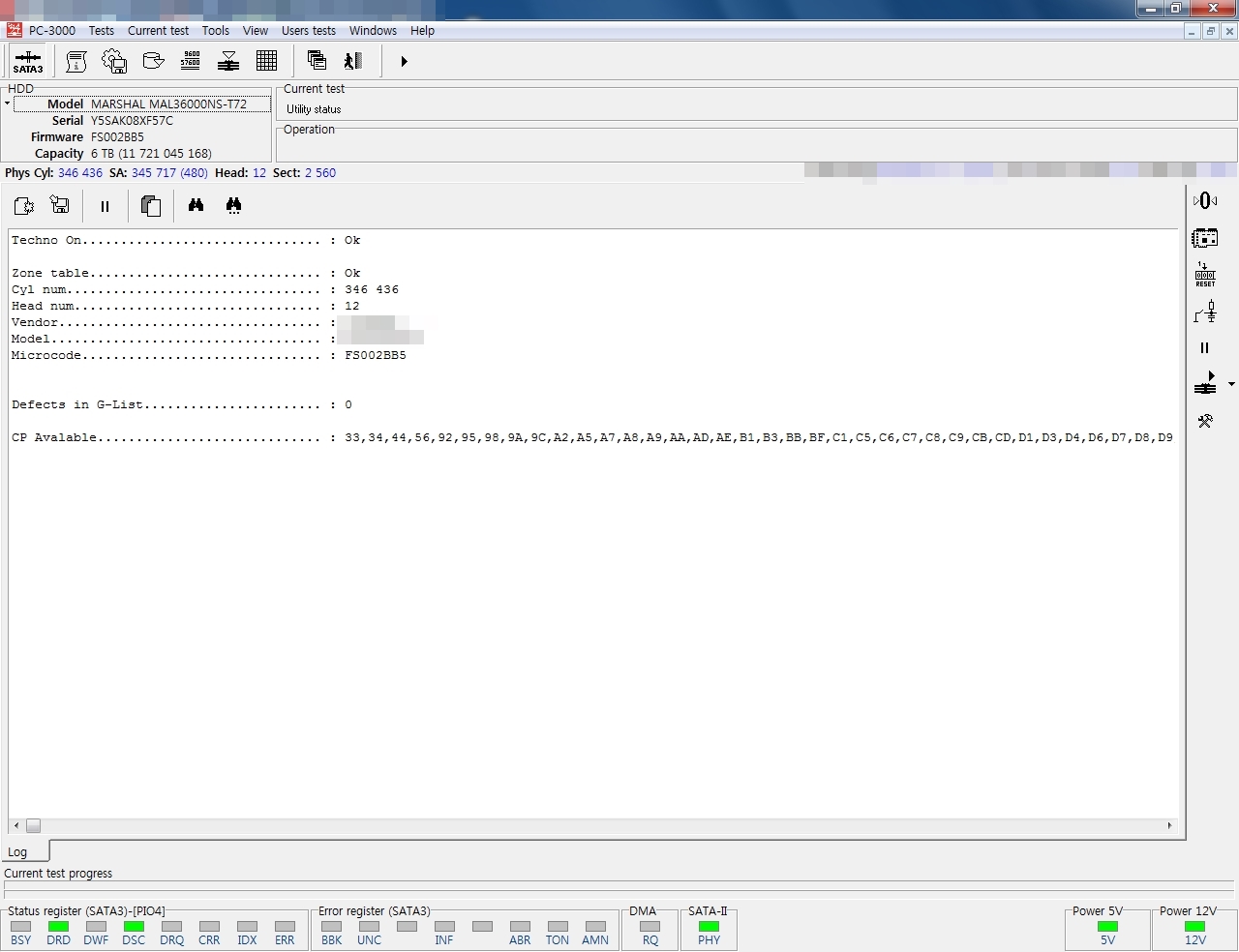The height and width of the screenshot is (952, 1239).
Task: Click the pause icon in right sidebar
Action: tap(1205, 348)
